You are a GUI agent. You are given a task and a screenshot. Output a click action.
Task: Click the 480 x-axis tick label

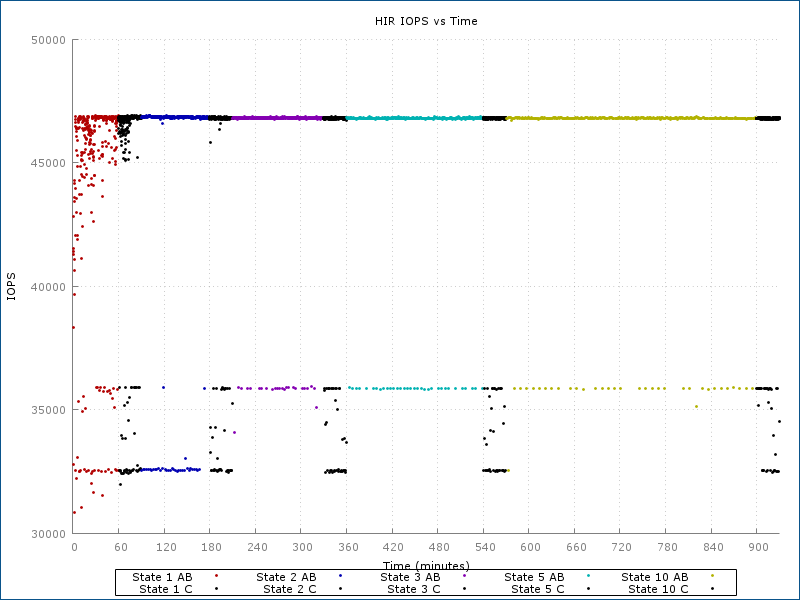click(439, 547)
